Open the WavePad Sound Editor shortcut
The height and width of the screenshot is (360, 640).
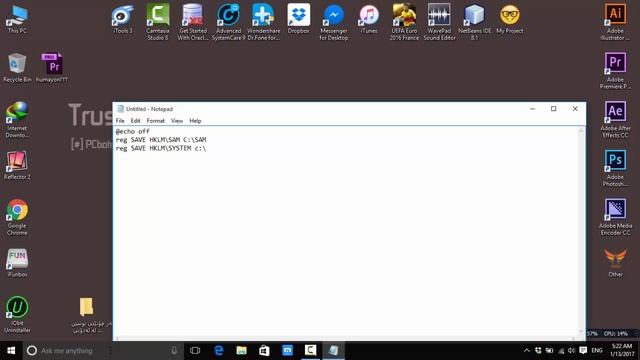pos(439,22)
